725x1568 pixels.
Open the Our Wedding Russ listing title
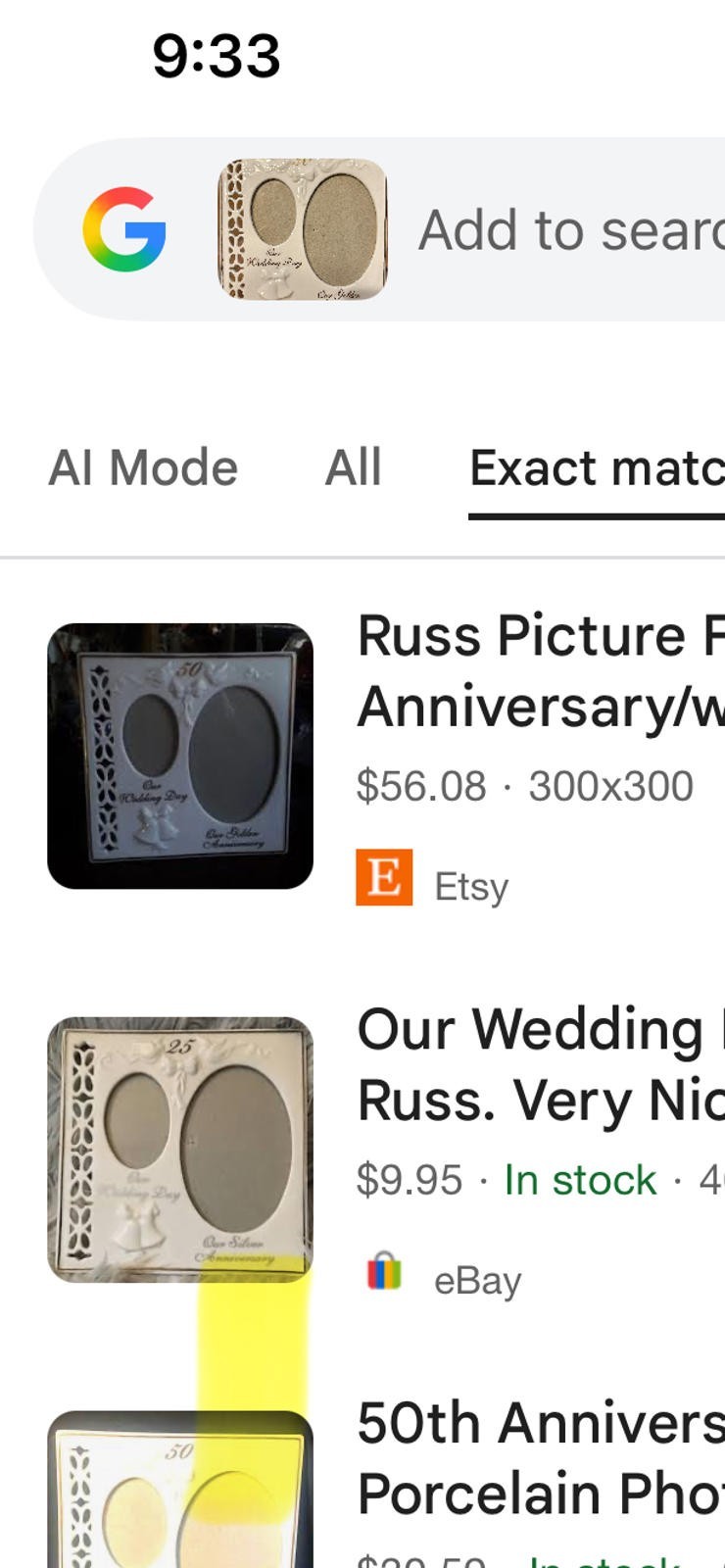coord(541,1064)
